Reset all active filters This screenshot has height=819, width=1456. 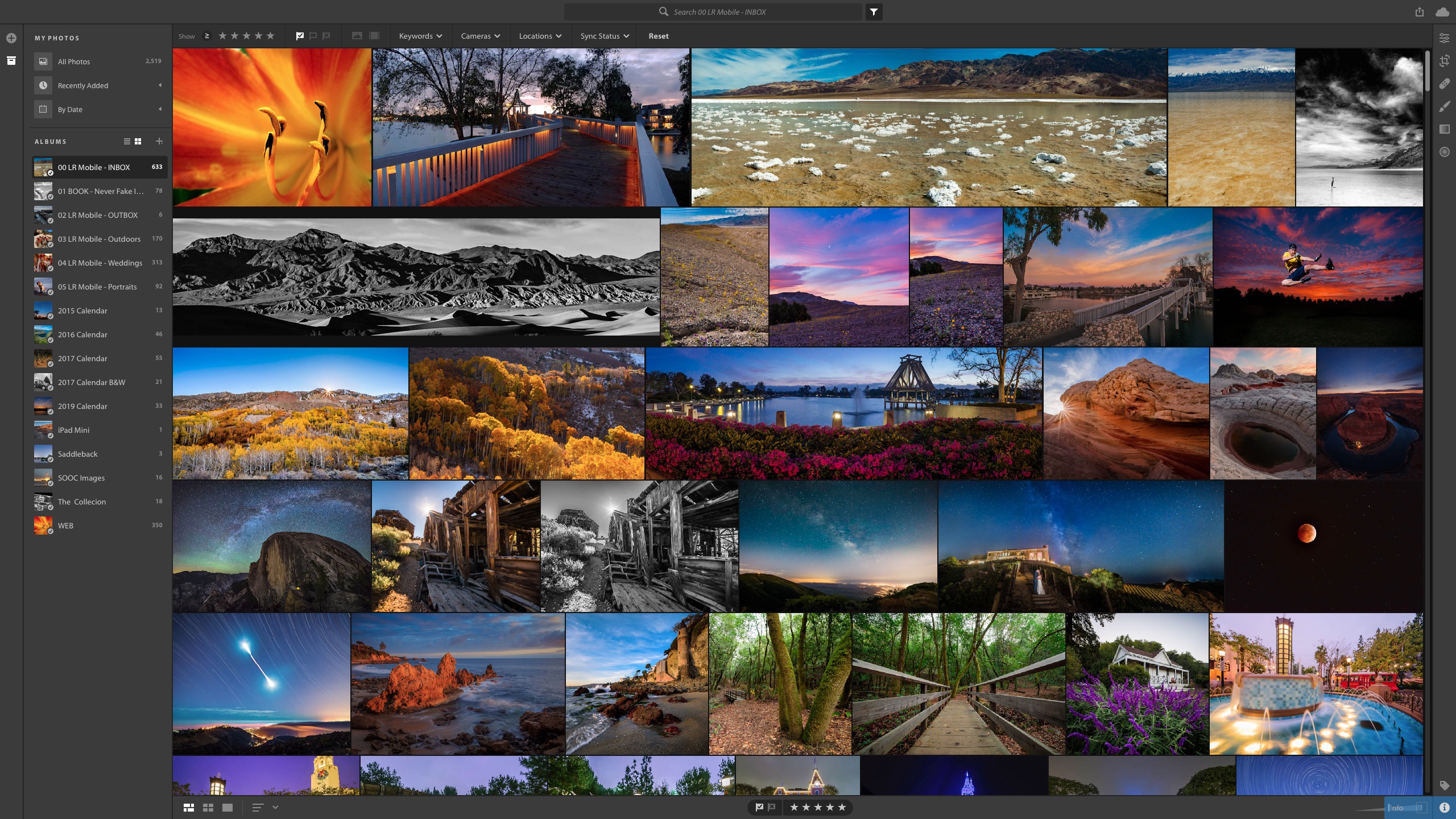658,36
